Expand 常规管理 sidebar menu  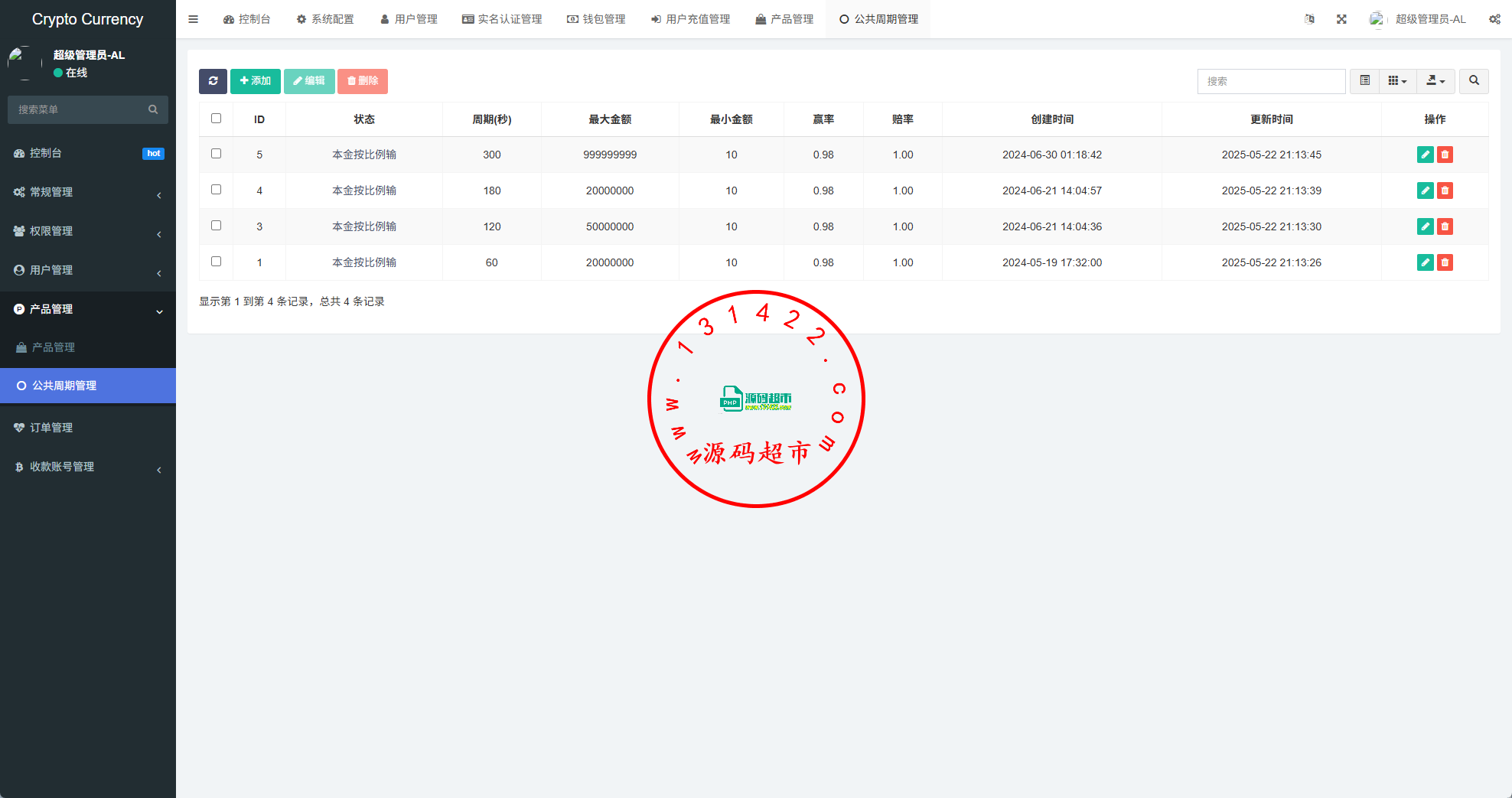click(x=88, y=192)
